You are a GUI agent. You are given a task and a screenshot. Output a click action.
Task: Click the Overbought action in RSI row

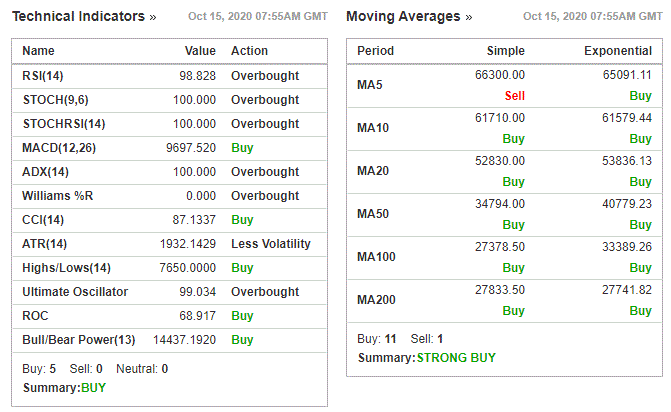pos(265,76)
